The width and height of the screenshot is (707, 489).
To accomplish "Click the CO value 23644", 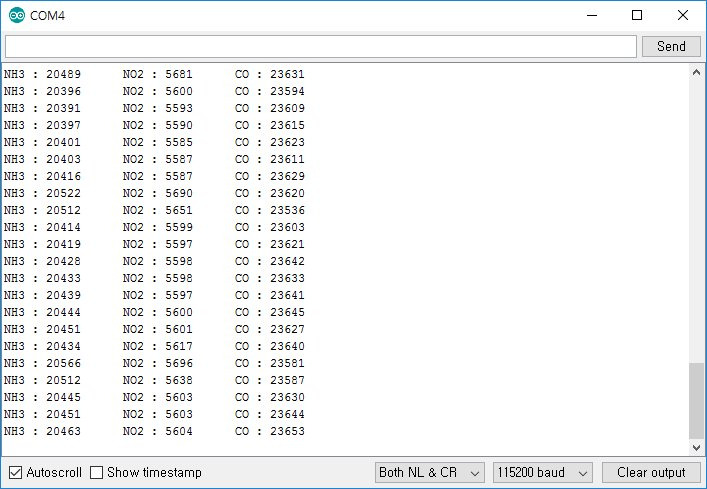I will click(288, 414).
